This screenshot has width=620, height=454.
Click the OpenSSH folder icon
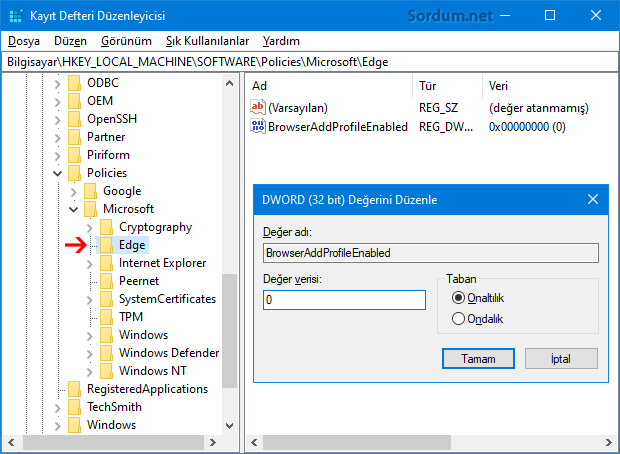[74, 119]
